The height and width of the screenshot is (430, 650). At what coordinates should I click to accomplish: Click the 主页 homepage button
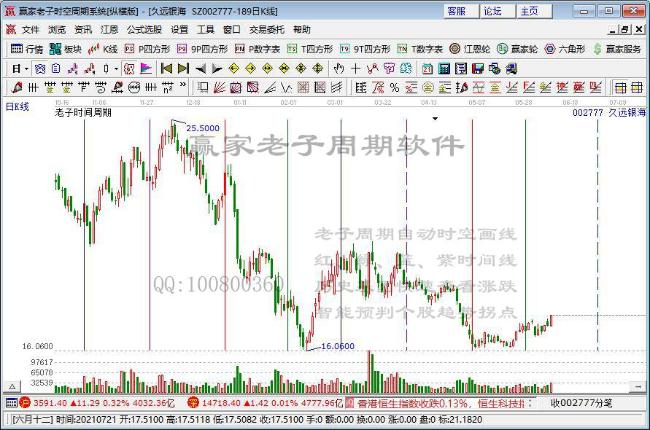tap(534, 11)
